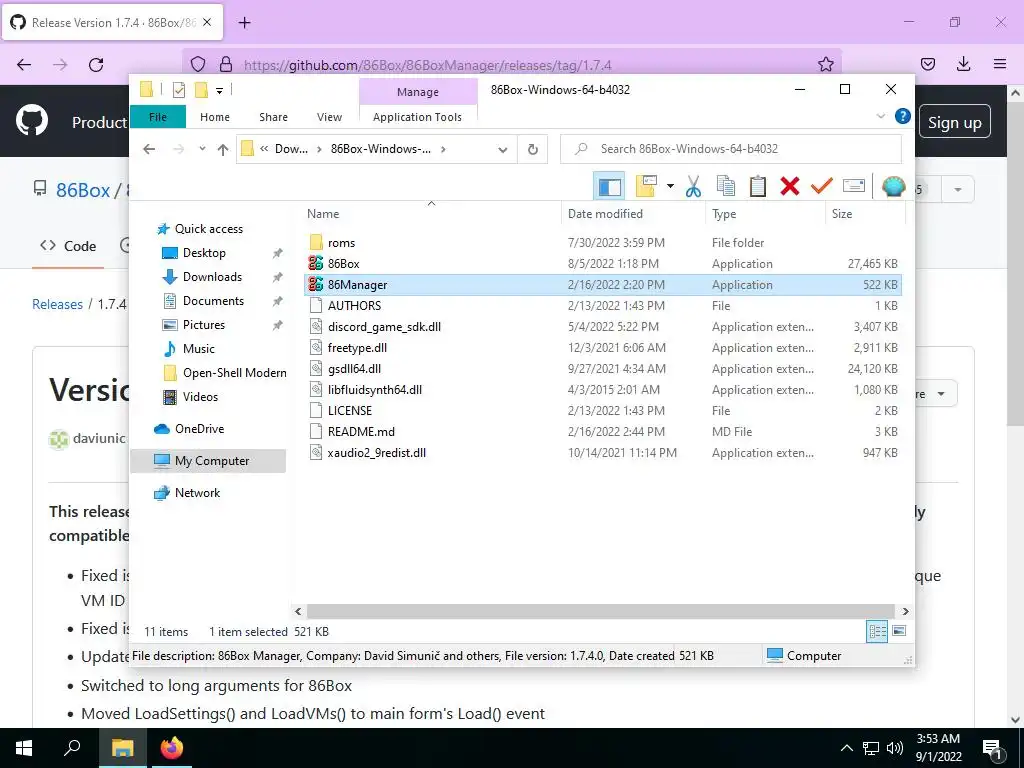The height and width of the screenshot is (768, 1024).
Task: Sort by the Type column header
Action: (x=765, y=214)
